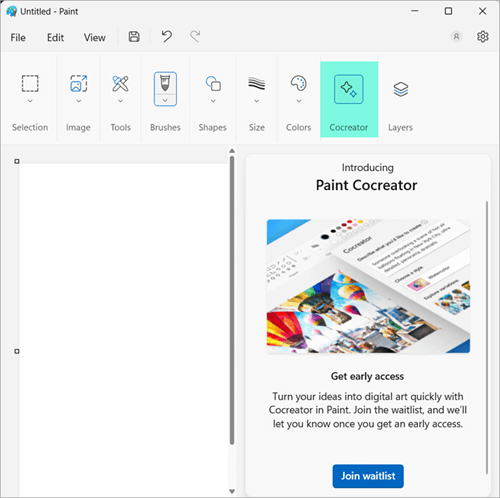Redo the last undone action
The width and height of the screenshot is (500, 498).
(195, 36)
